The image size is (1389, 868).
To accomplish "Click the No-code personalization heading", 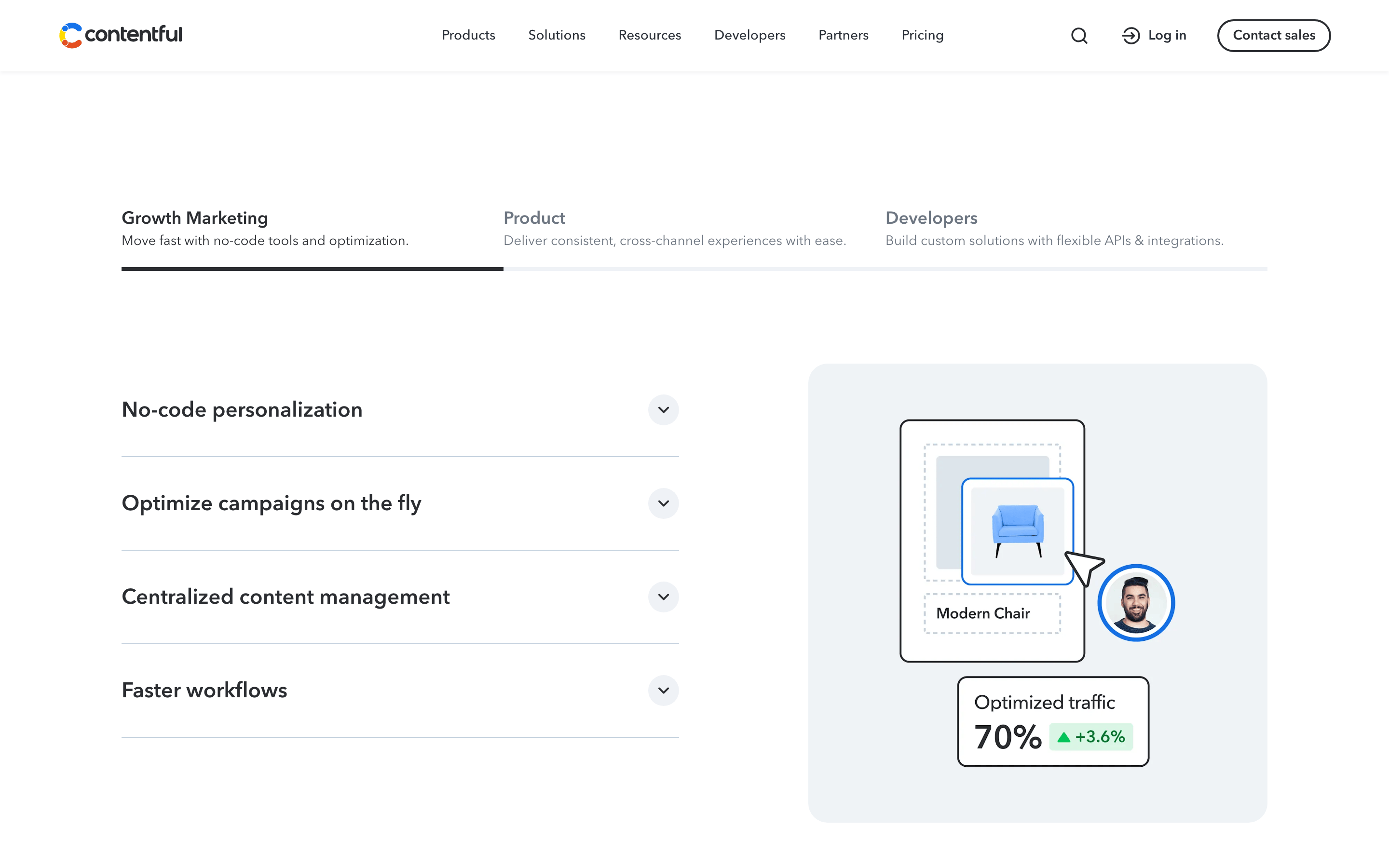I will (x=242, y=410).
